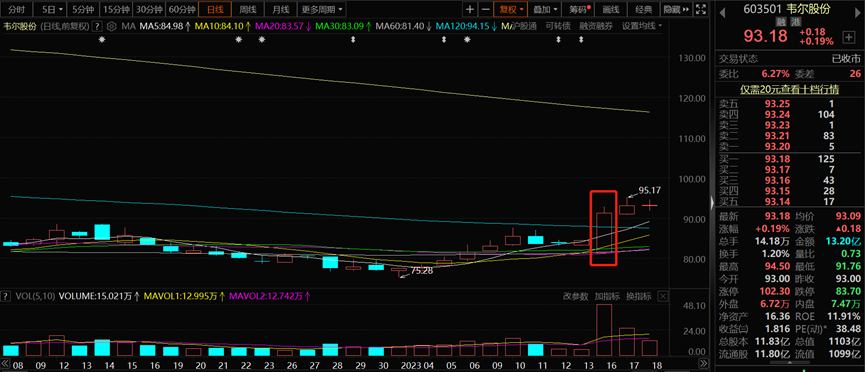Click the arrow event marker above date 12

[558, 40]
